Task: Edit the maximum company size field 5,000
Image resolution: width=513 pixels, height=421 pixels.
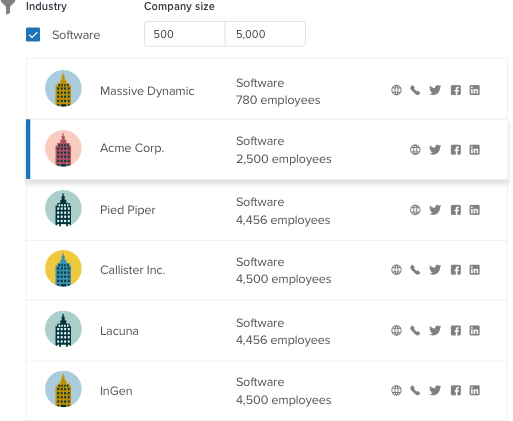Action: point(265,34)
